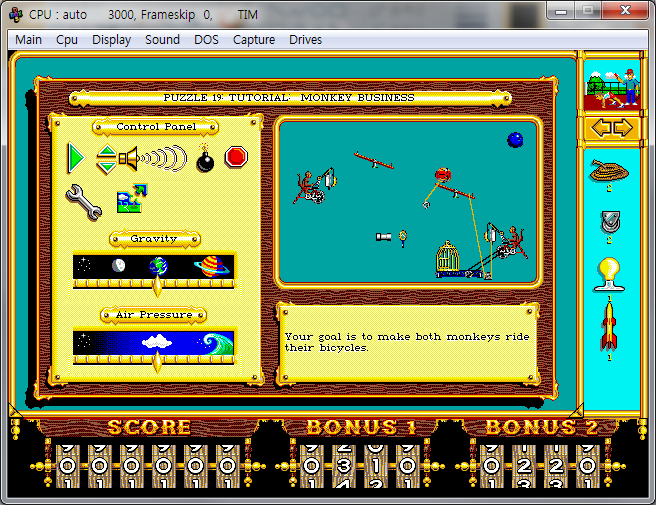
Task: Open the wrench tool icon
Action: point(84,202)
